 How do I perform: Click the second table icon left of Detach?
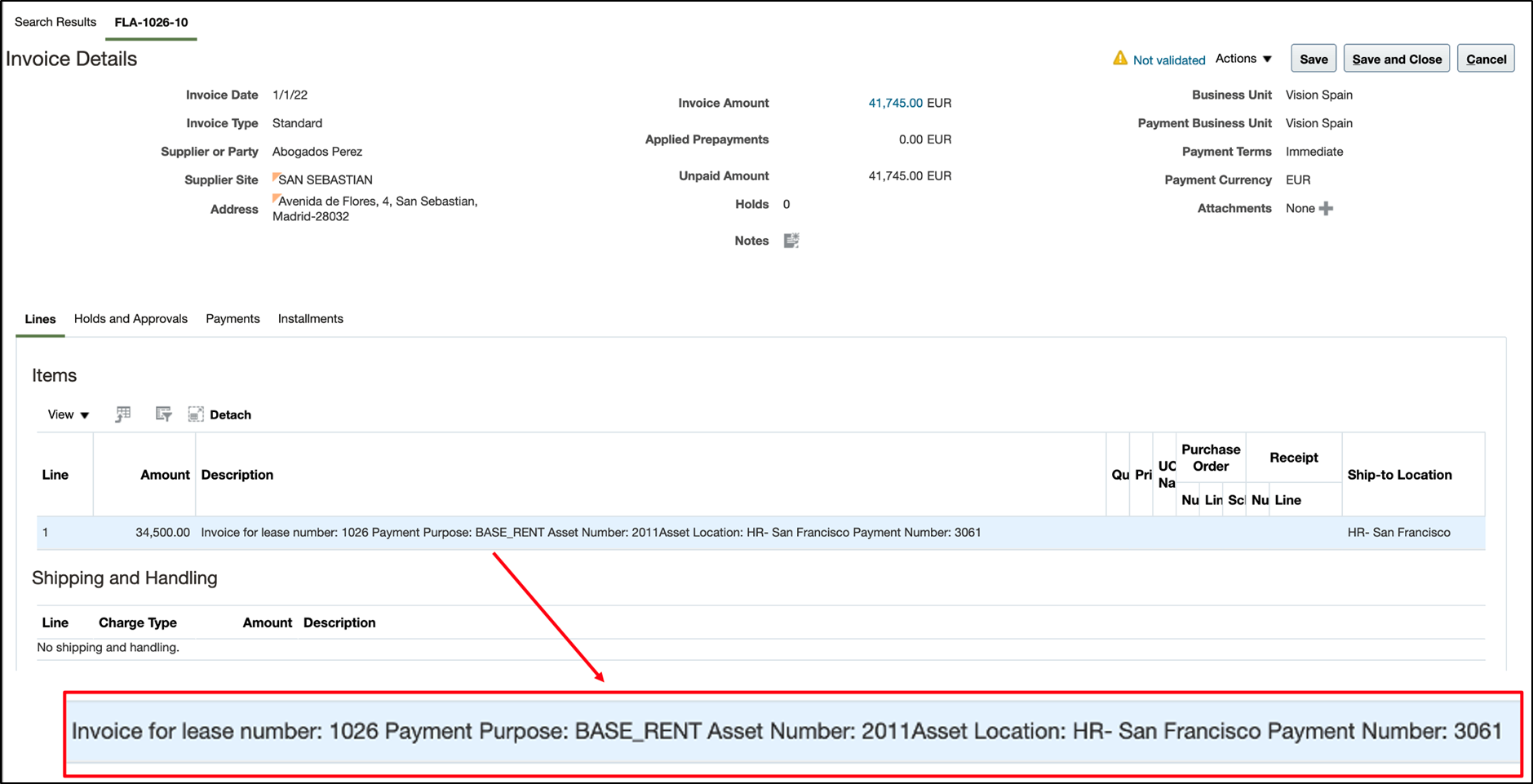[163, 414]
